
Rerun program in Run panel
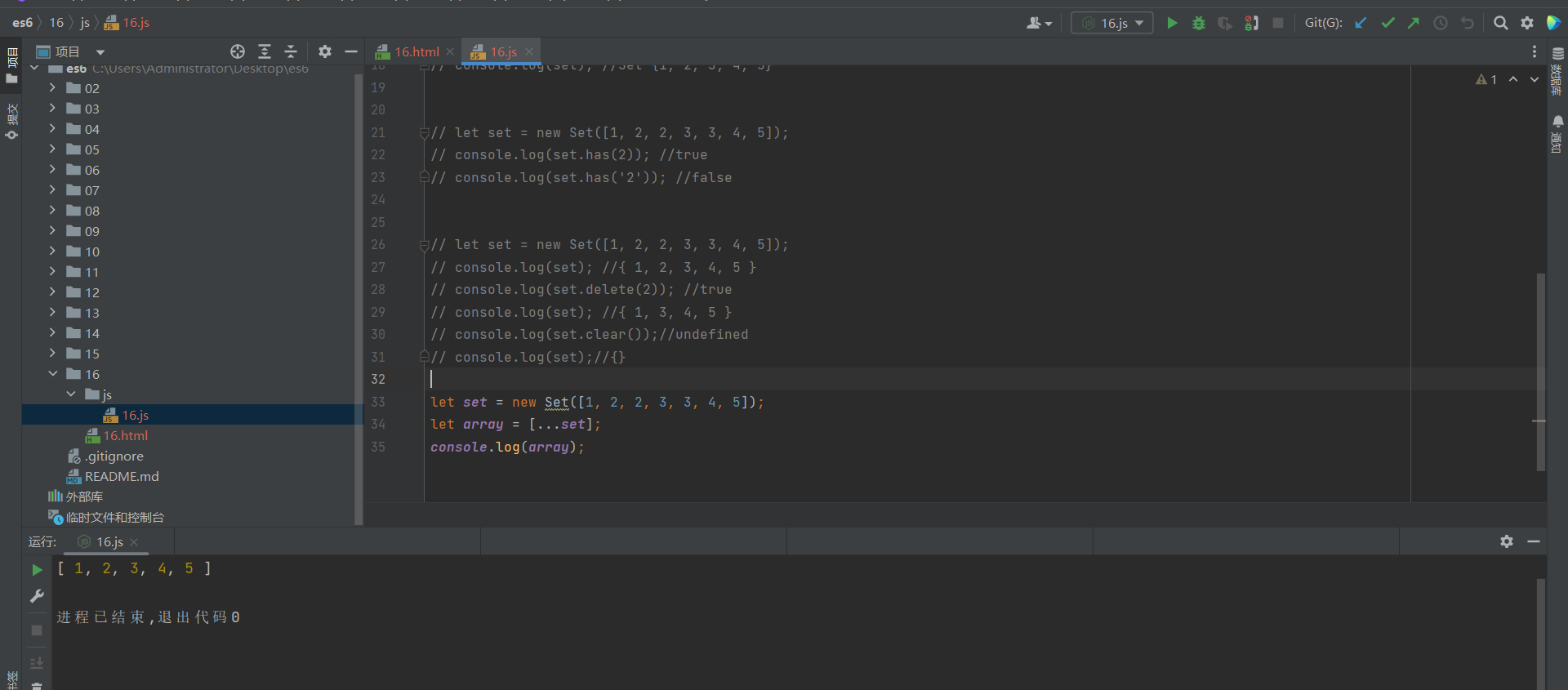pos(37,569)
